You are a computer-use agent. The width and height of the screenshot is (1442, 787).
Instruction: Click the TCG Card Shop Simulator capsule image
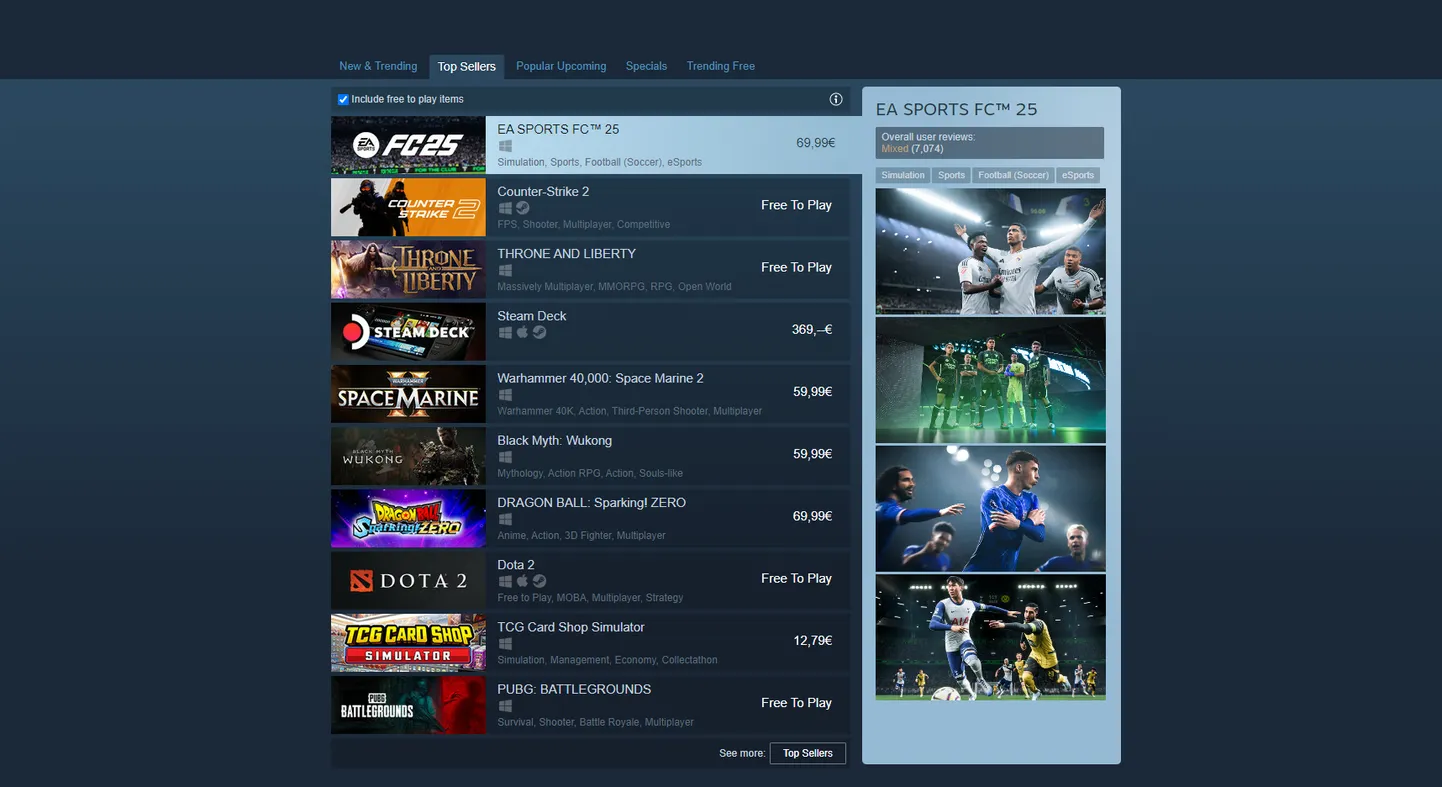tap(408, 643)
